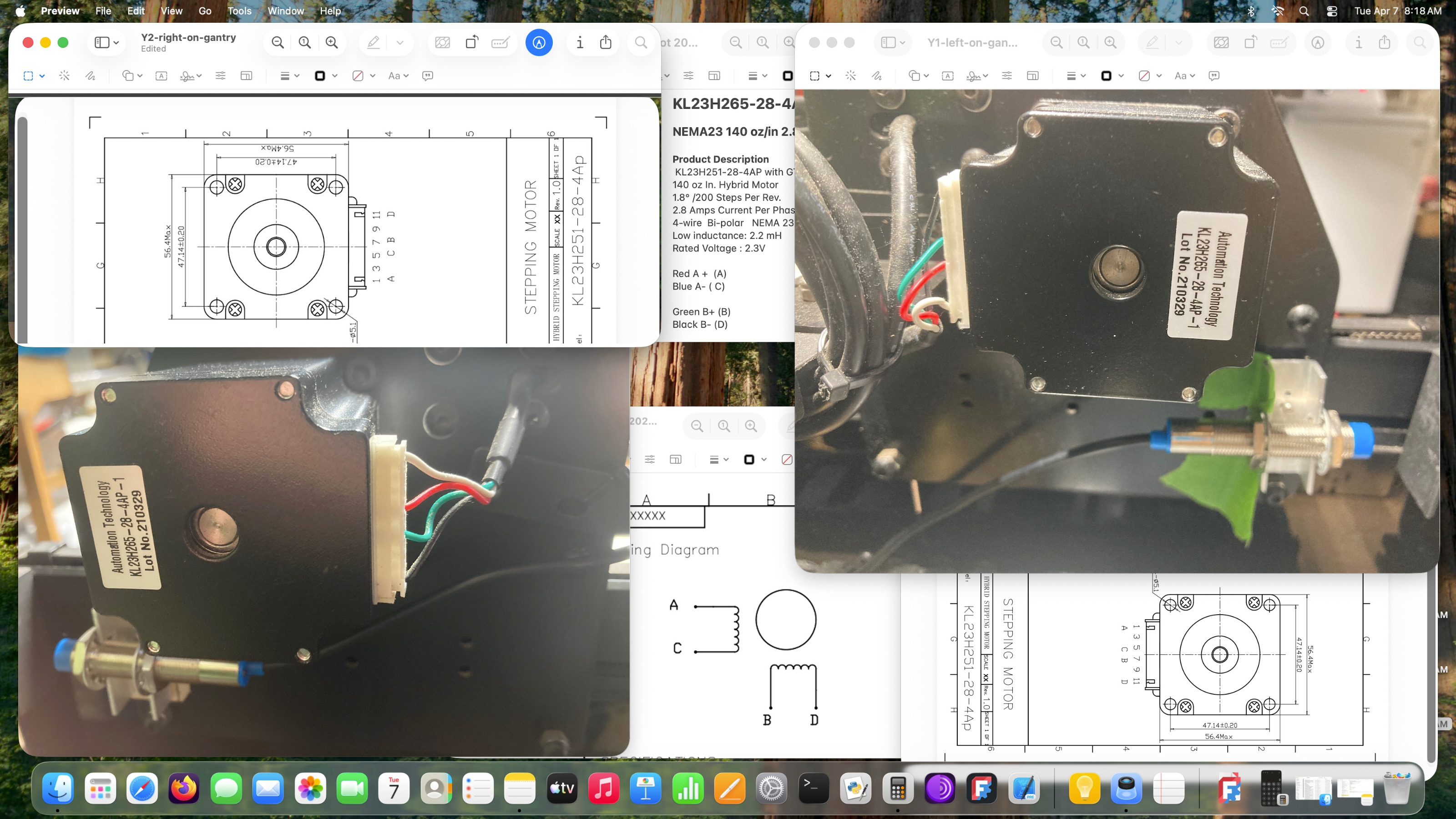Select the Instant Alpha magic wand tool
Image resolution: width=1456 pixels, height=819 pixels.
point(65,76)
